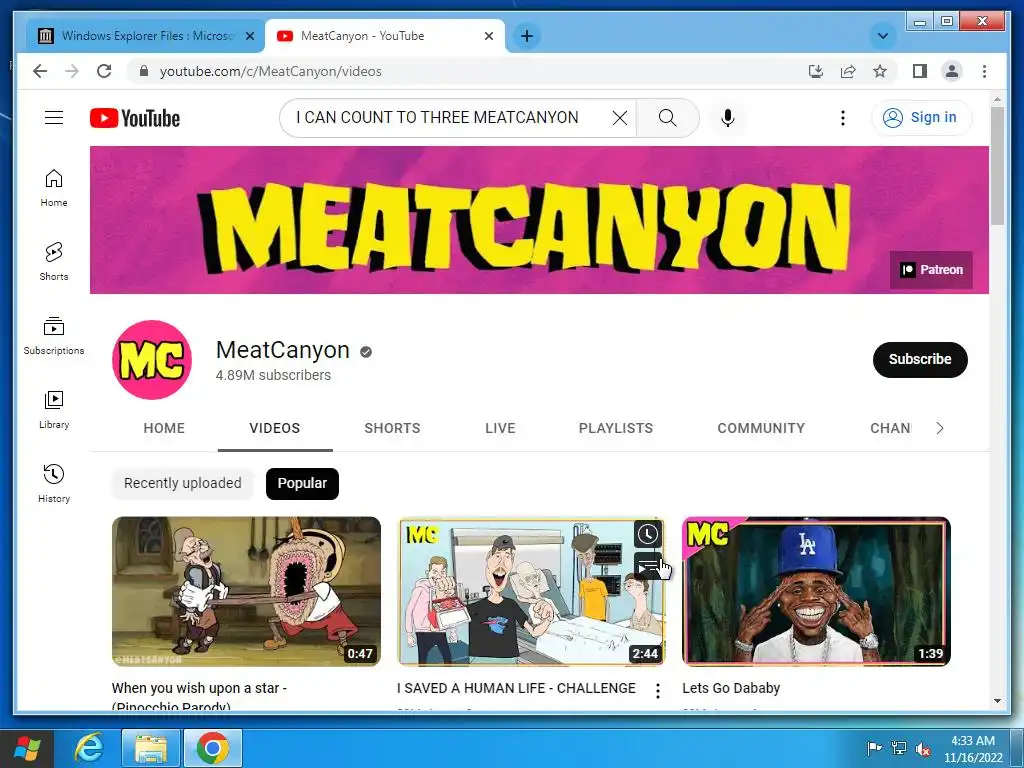This screenshot has width=1024, height=768.
Task: Open Chrome three-dot menu
Action: (984, 71)
